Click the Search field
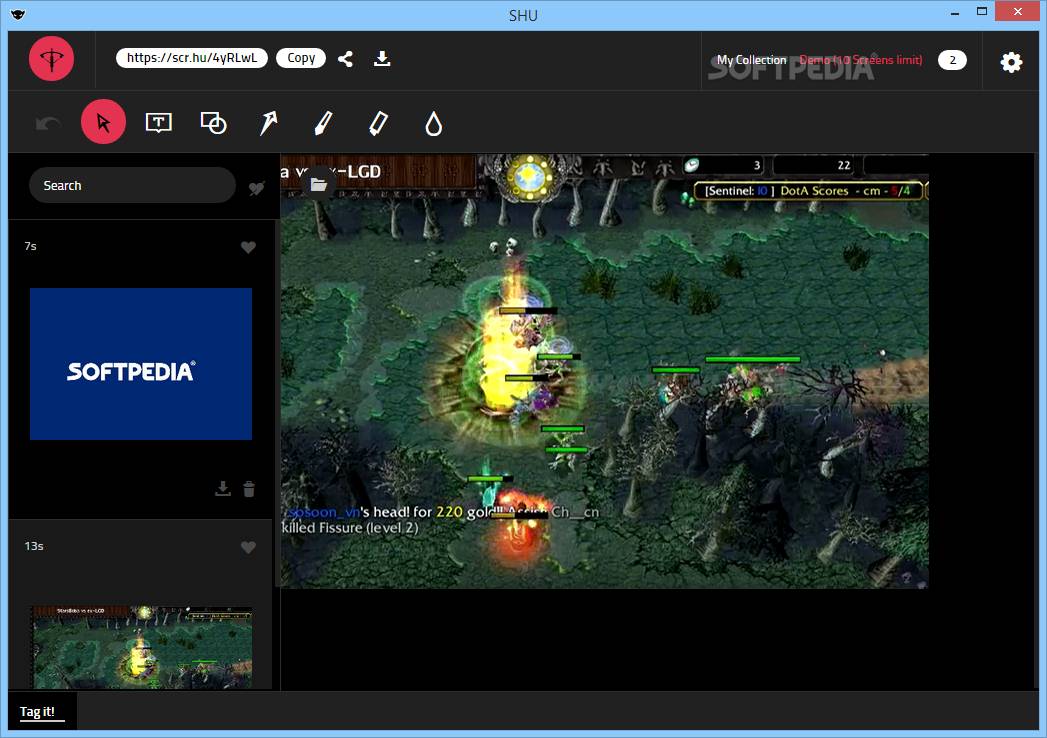The image size is (1047, 738). (x=132, y=185)
